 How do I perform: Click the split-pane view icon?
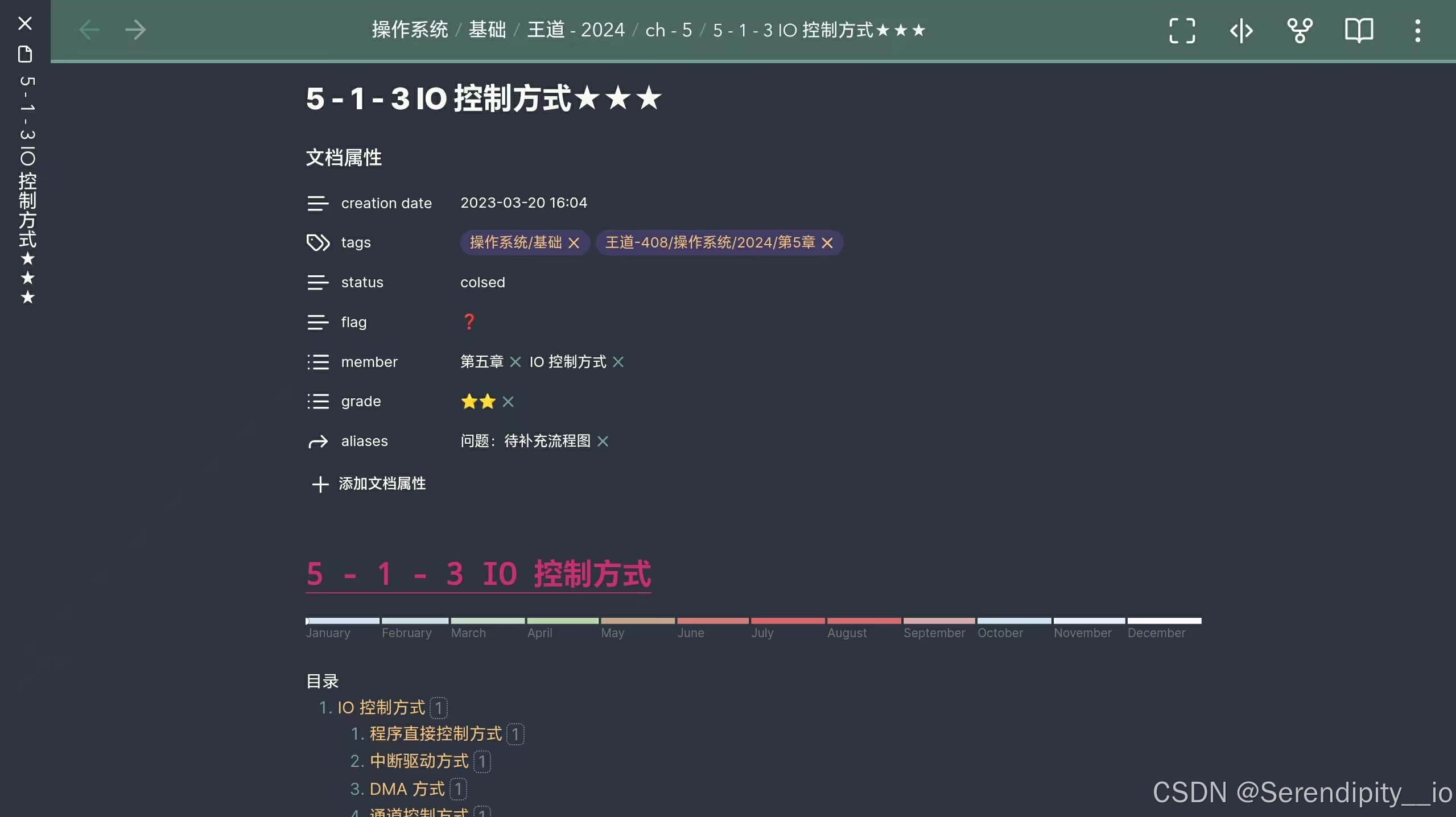pos(1241,30)
